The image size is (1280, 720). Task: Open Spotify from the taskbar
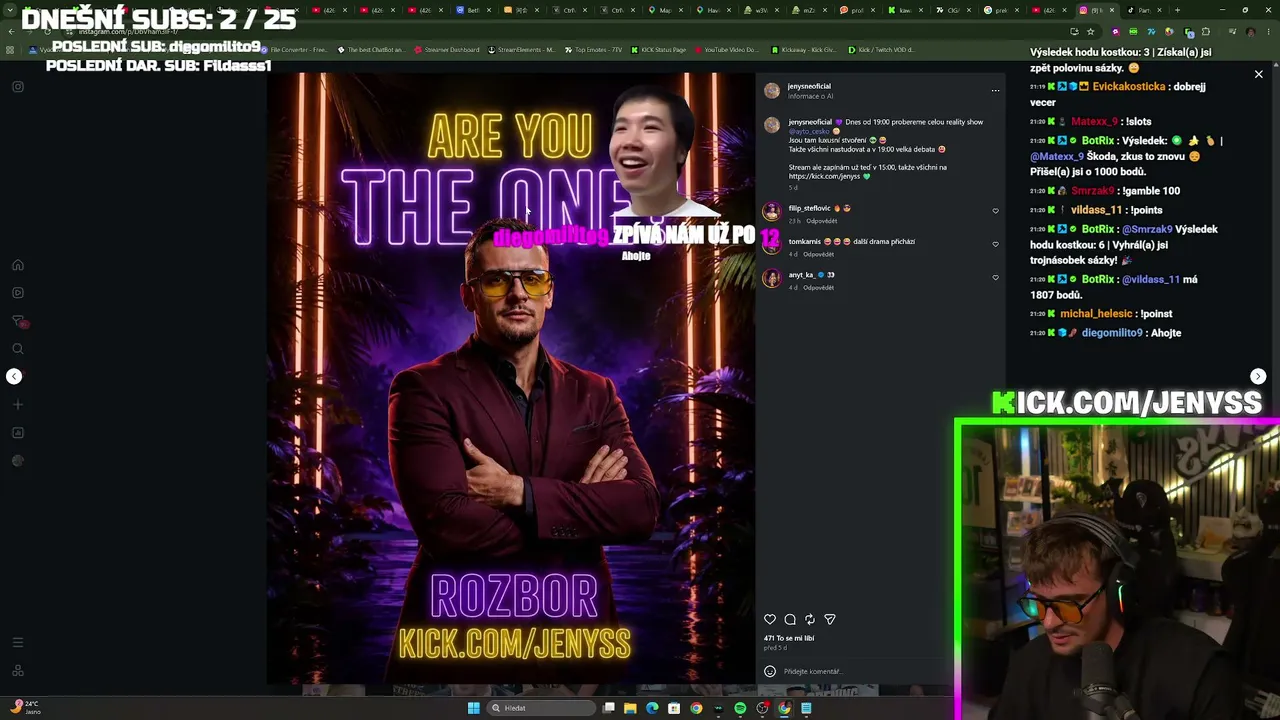pyautogui.click(x=740, y=708)
